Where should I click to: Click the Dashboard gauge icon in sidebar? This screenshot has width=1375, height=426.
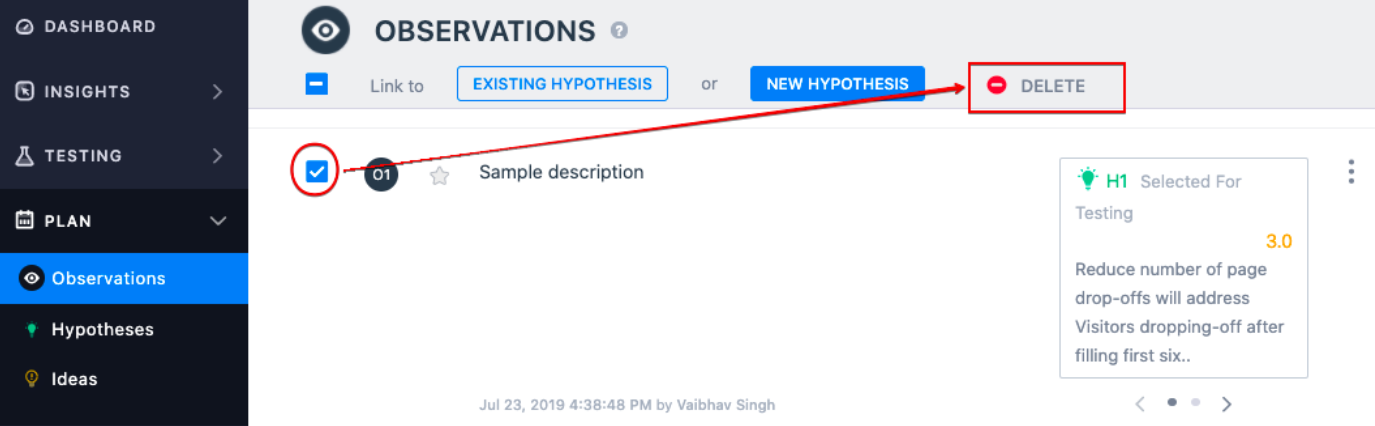25,27
